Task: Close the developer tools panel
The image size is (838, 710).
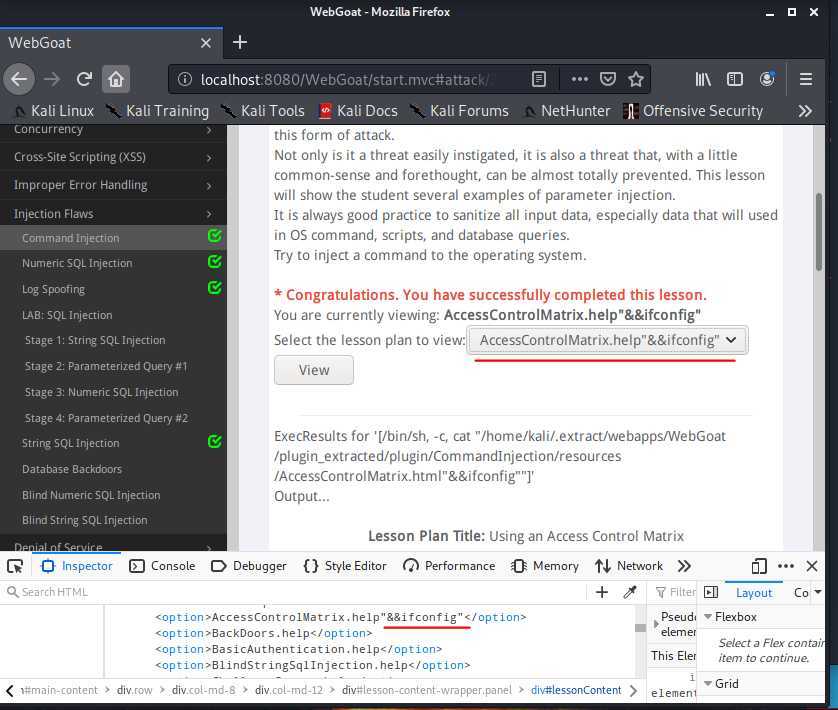Action: 812,566
